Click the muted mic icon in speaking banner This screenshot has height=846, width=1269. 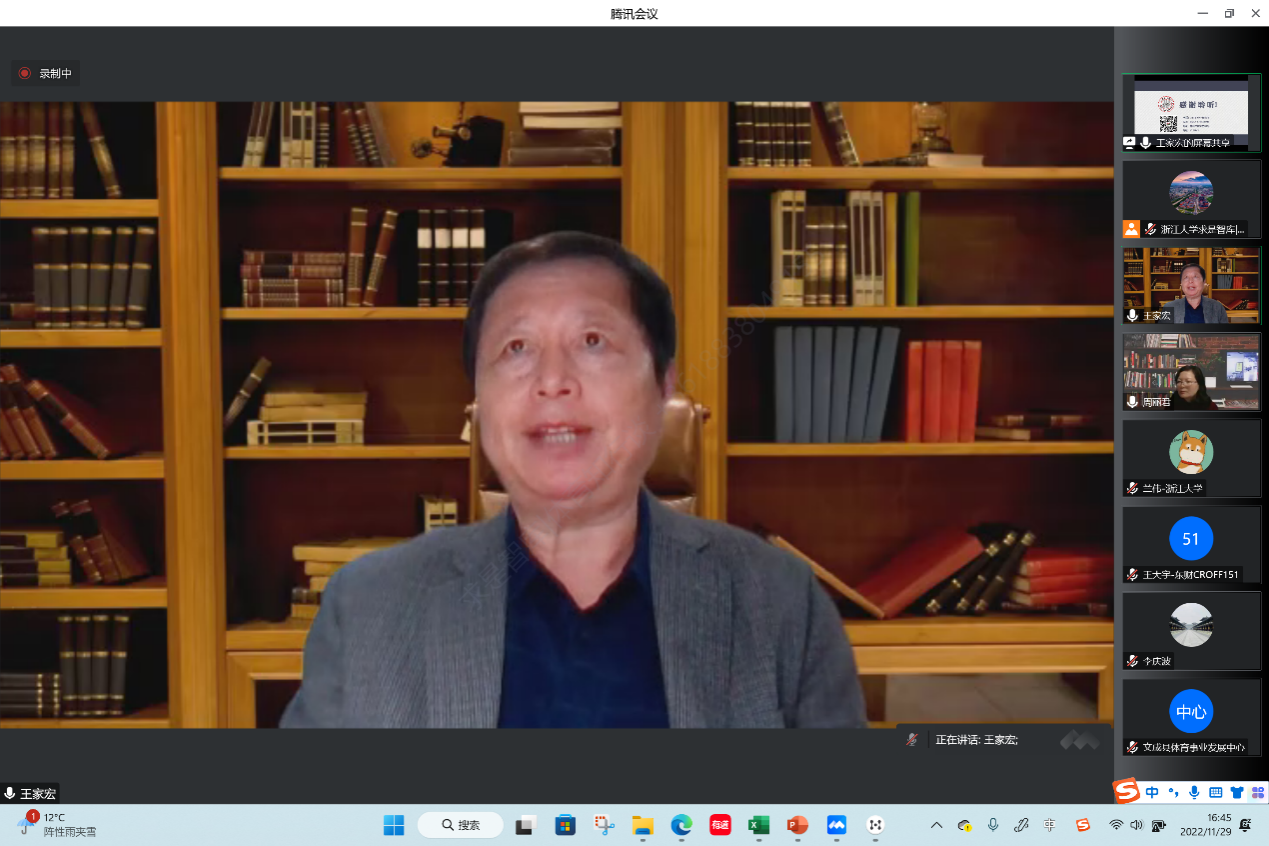coord(912,740)
